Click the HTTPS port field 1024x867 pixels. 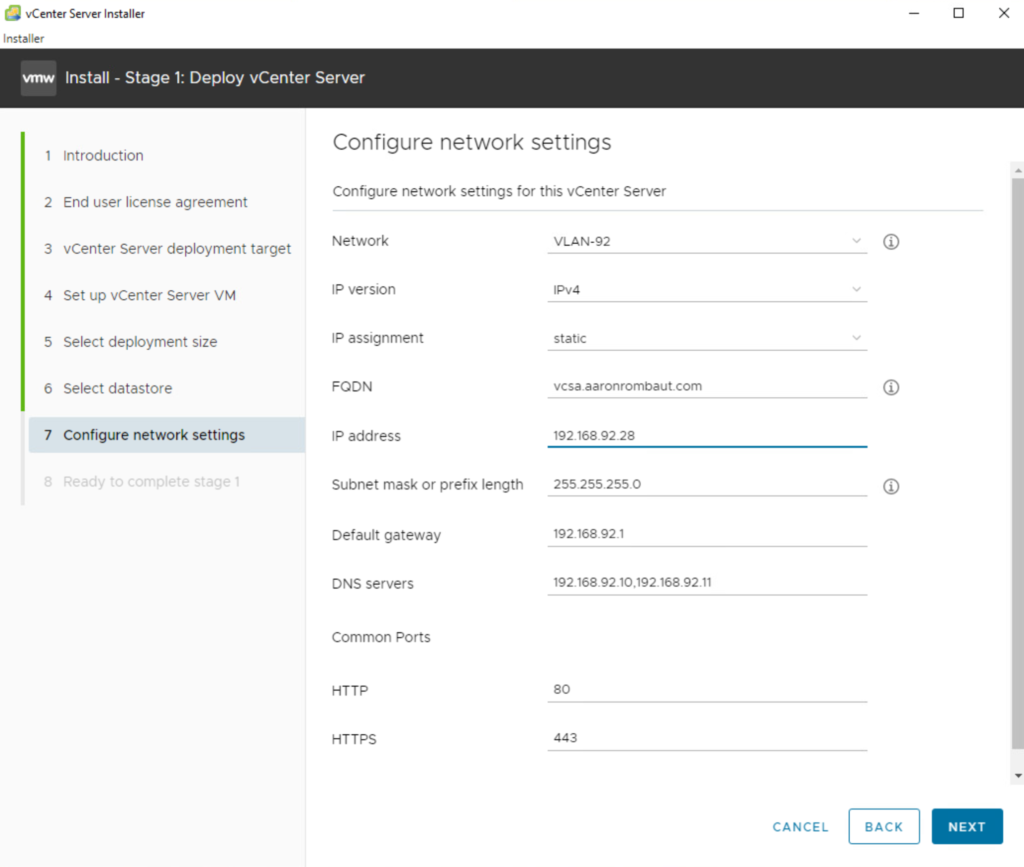(706, 738)
